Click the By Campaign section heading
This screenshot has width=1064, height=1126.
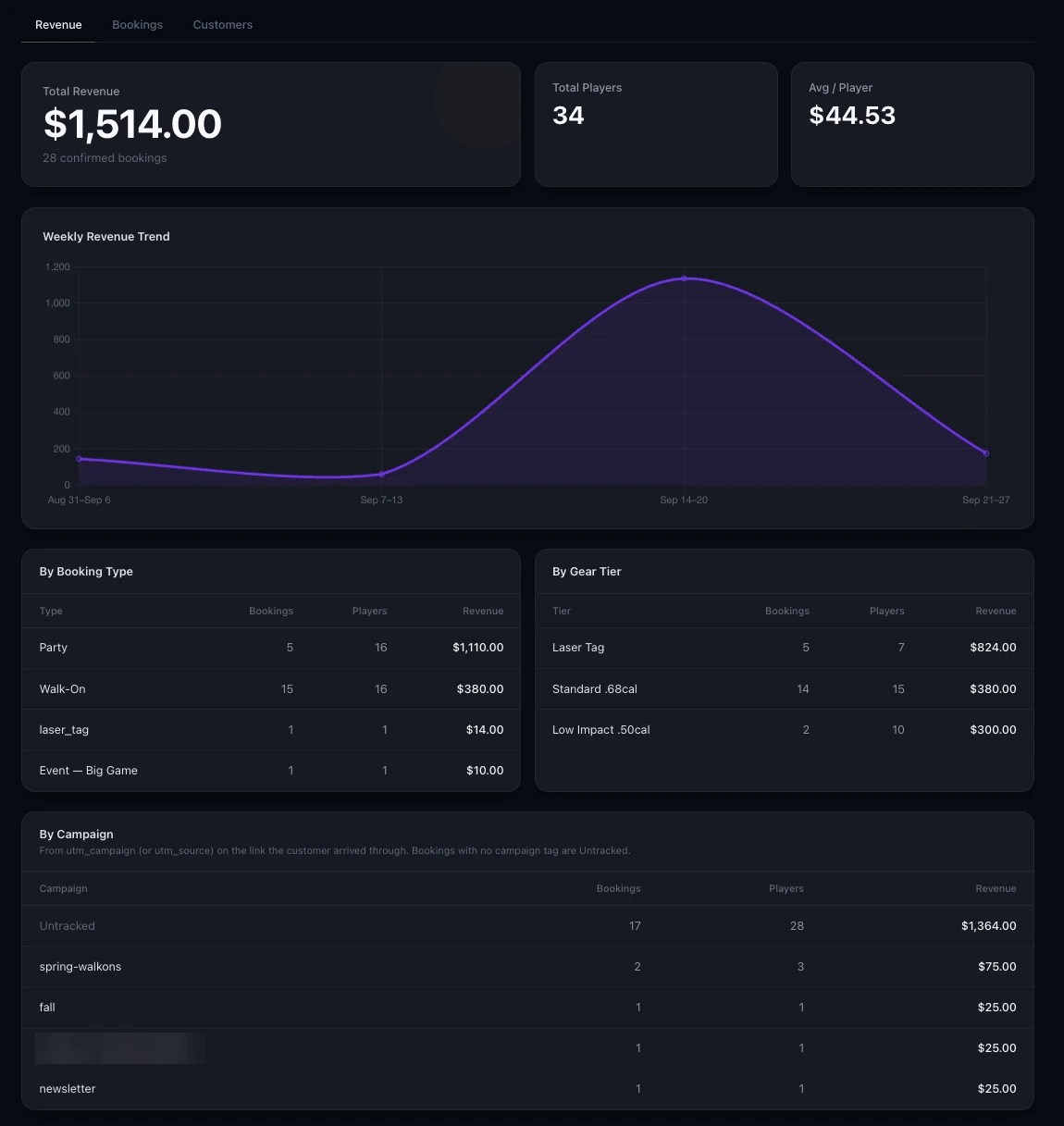click(x=76, y=835)
